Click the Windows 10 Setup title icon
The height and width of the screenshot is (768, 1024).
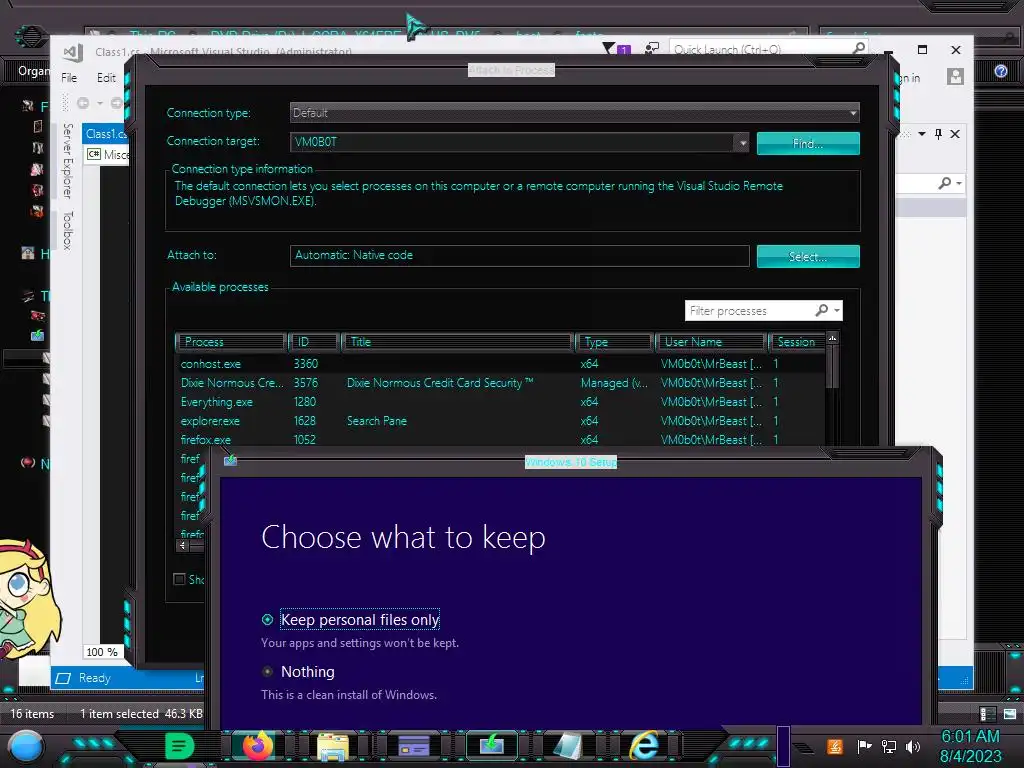231,461
